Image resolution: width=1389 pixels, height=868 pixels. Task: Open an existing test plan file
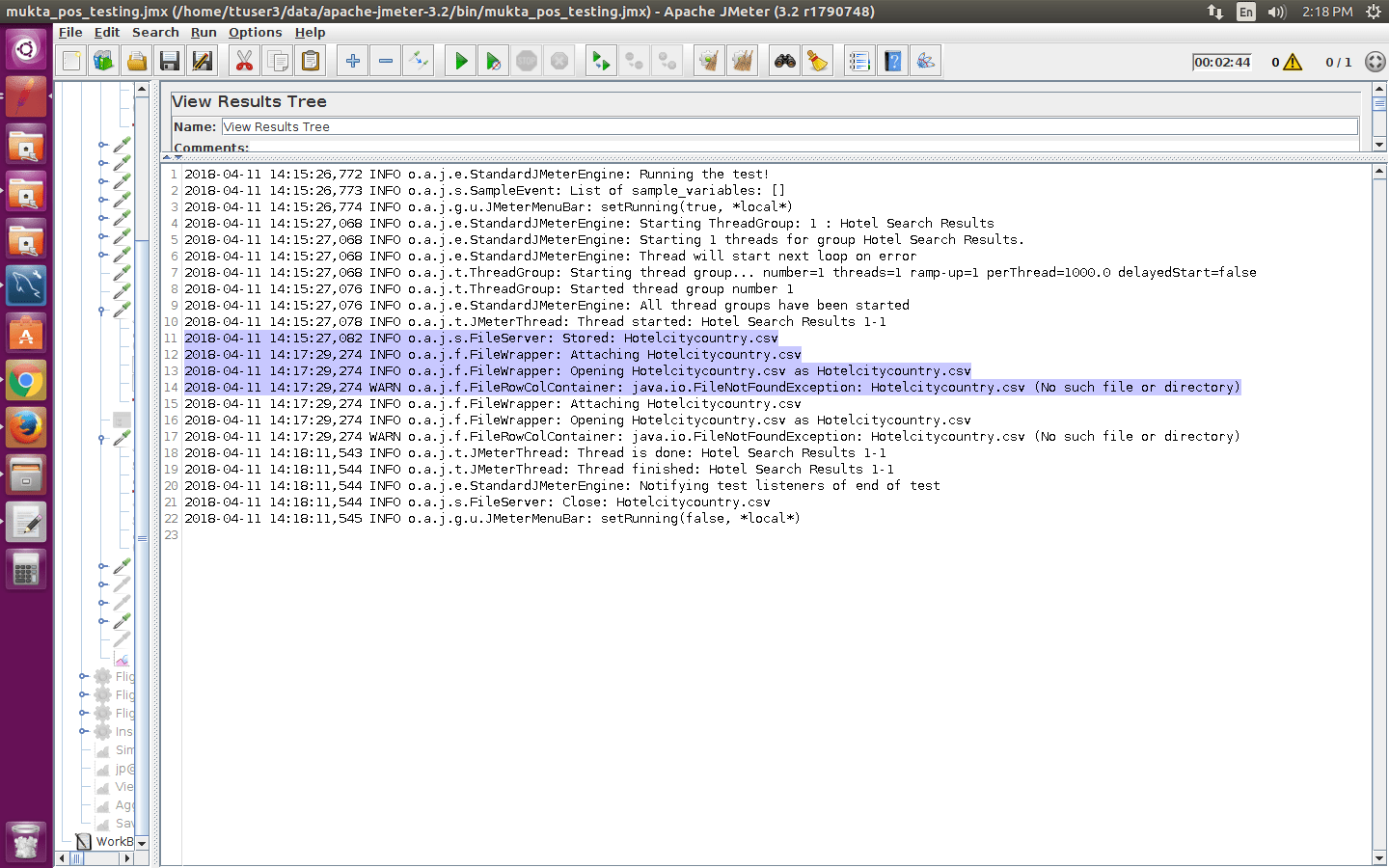136,60
